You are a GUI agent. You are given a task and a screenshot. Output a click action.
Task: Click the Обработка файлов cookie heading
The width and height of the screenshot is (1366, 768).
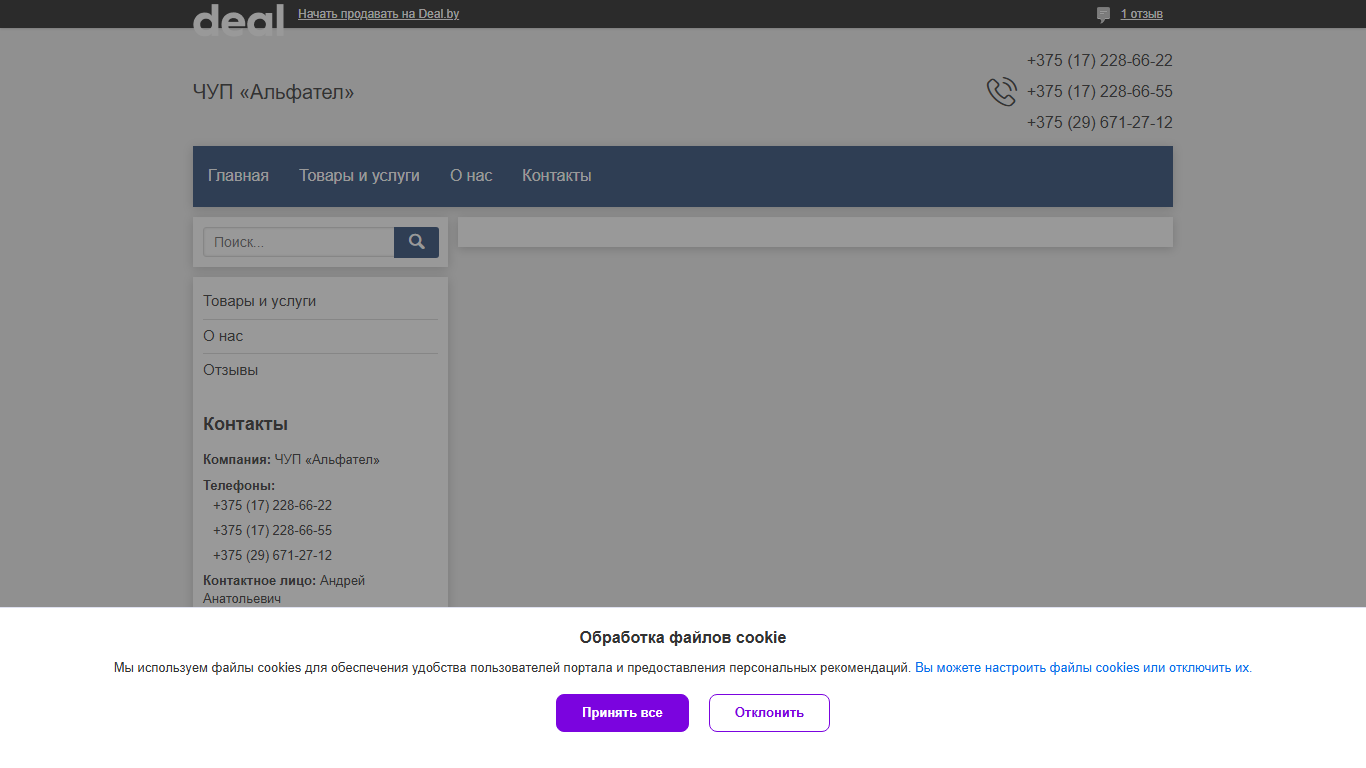click(x=683, y=638)
